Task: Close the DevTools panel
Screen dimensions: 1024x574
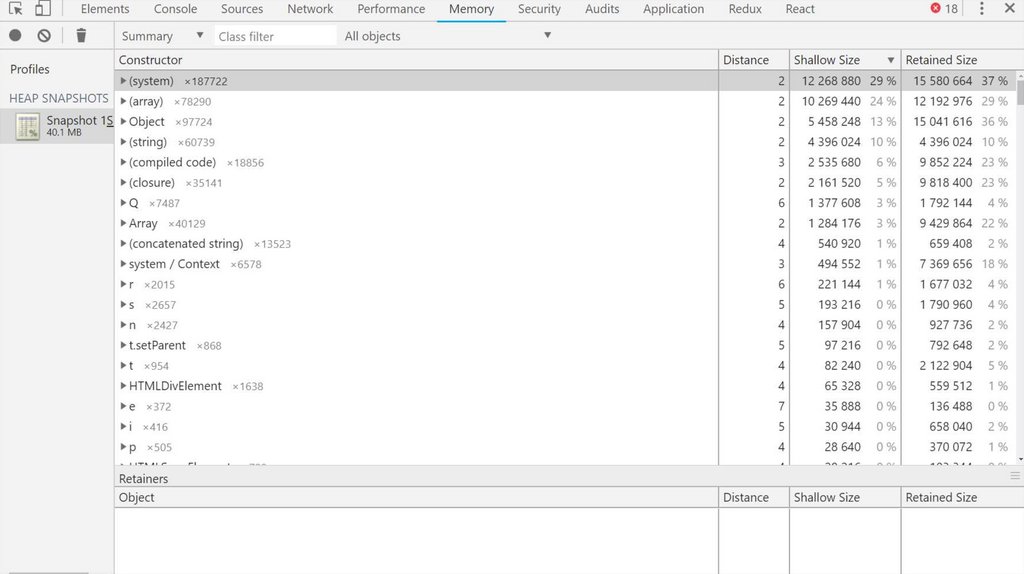Action: (1010, 8)
